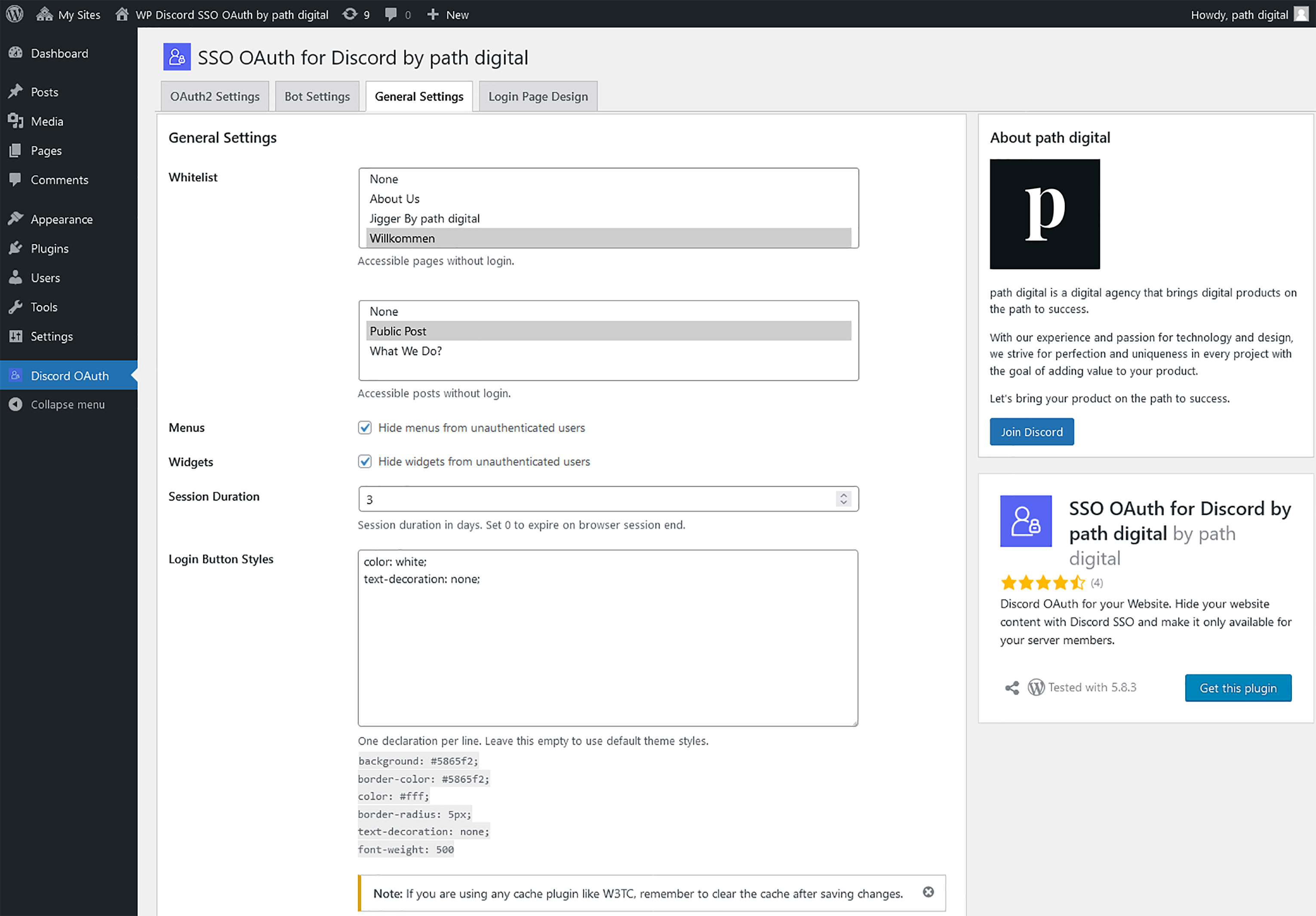Click the home icon next to site name

pos(122,14)
